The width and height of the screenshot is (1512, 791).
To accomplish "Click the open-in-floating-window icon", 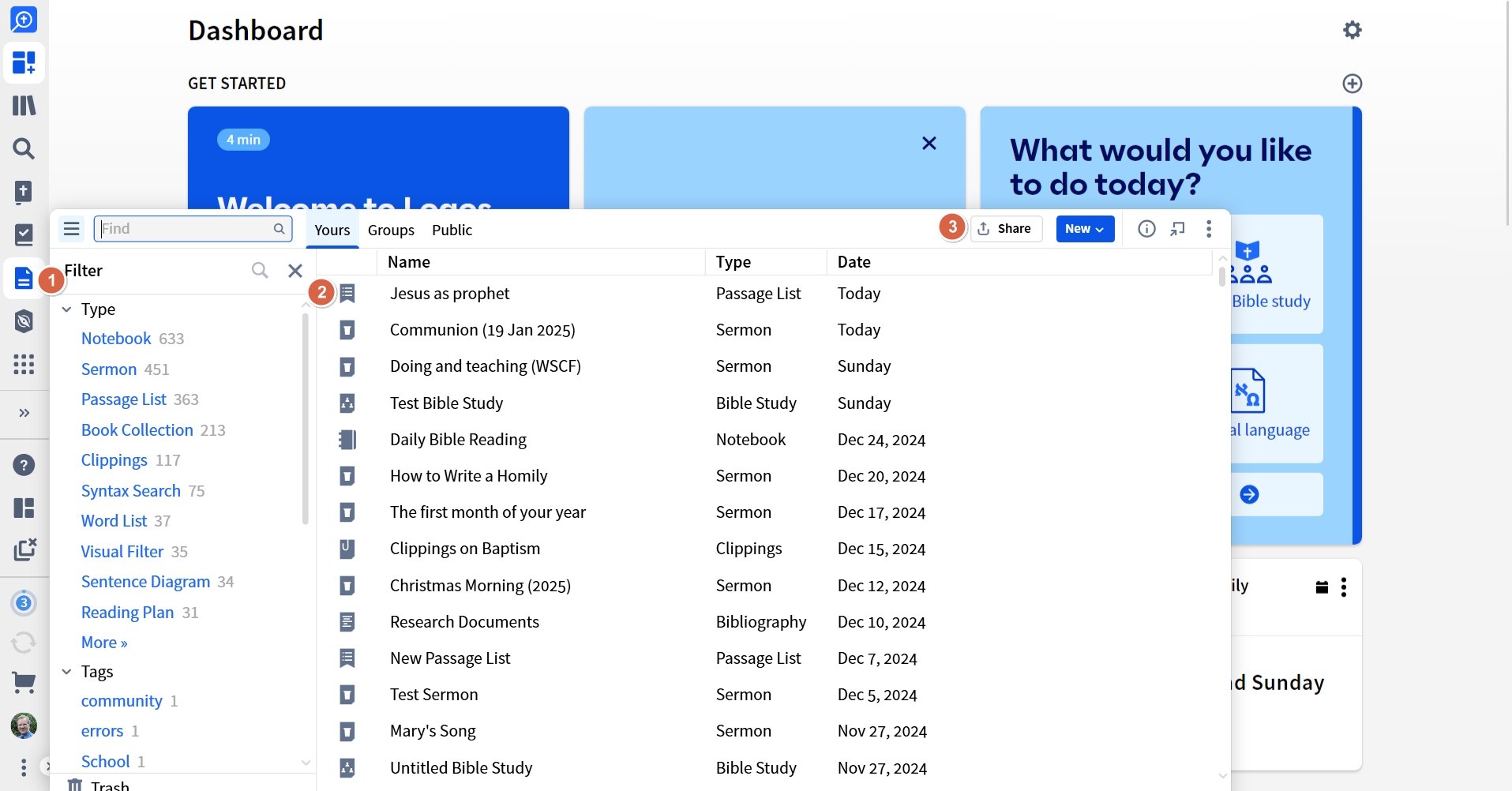I will coord(1177,229).
